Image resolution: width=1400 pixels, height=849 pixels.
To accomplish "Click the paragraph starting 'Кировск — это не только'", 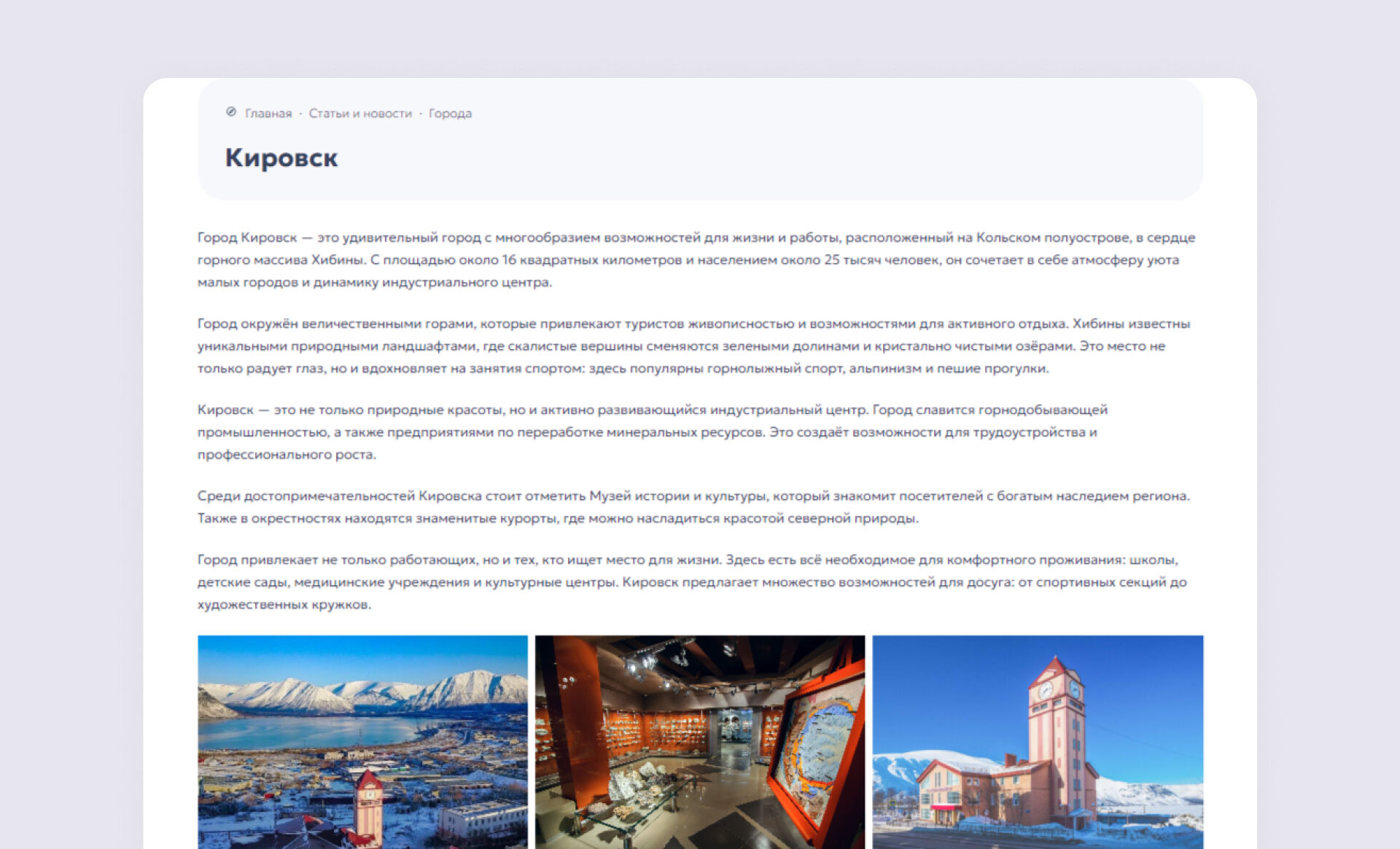I will tap(652, 431).
